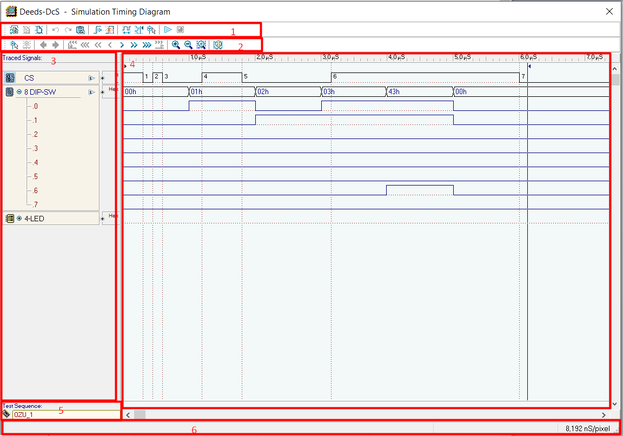The width and height of the screenshot is (623, 436).
Task: Click the 01h value on DIP-SW waveform
Action: click(x=196, y=92)
